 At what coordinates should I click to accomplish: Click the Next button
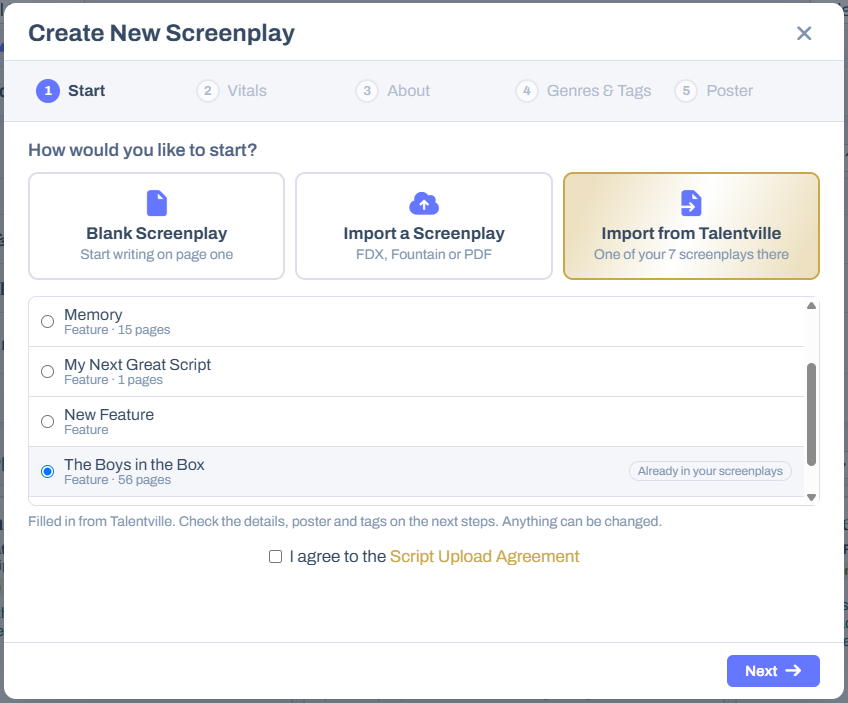pos(773,671)
